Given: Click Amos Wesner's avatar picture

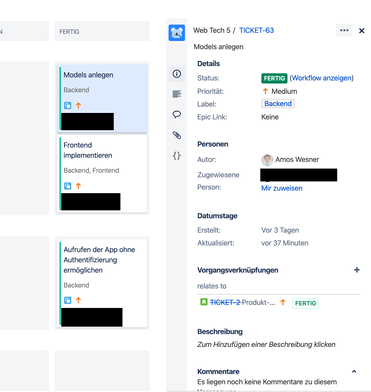Looking at the screenshot, I should [267, 160].
